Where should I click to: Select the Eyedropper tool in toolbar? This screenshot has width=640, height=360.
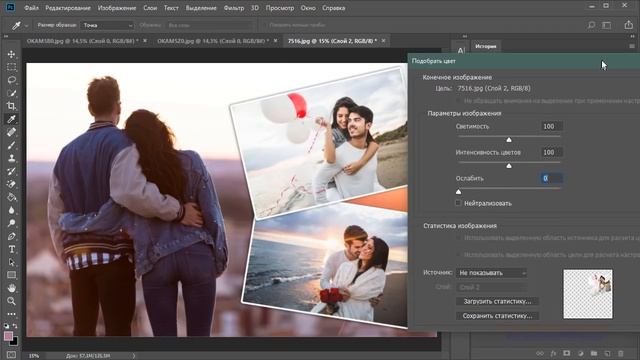11,119
